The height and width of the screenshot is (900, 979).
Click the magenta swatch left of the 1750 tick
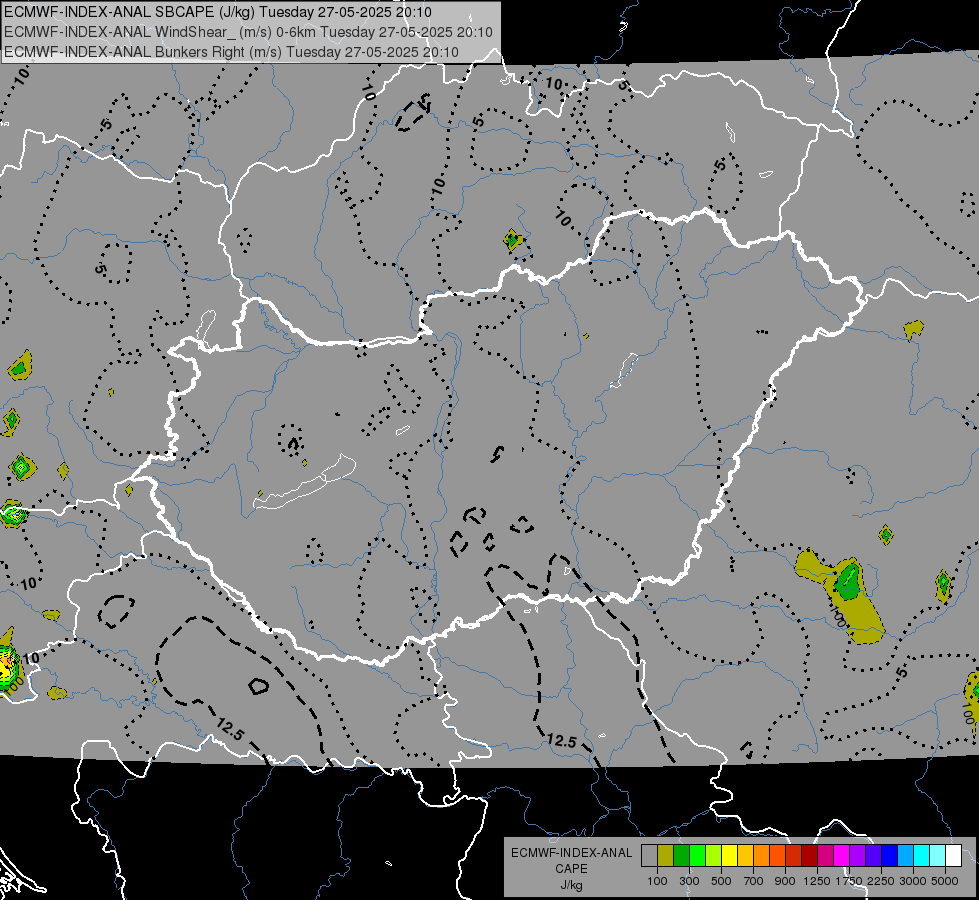pyautogui.click(x=842, y=856)
